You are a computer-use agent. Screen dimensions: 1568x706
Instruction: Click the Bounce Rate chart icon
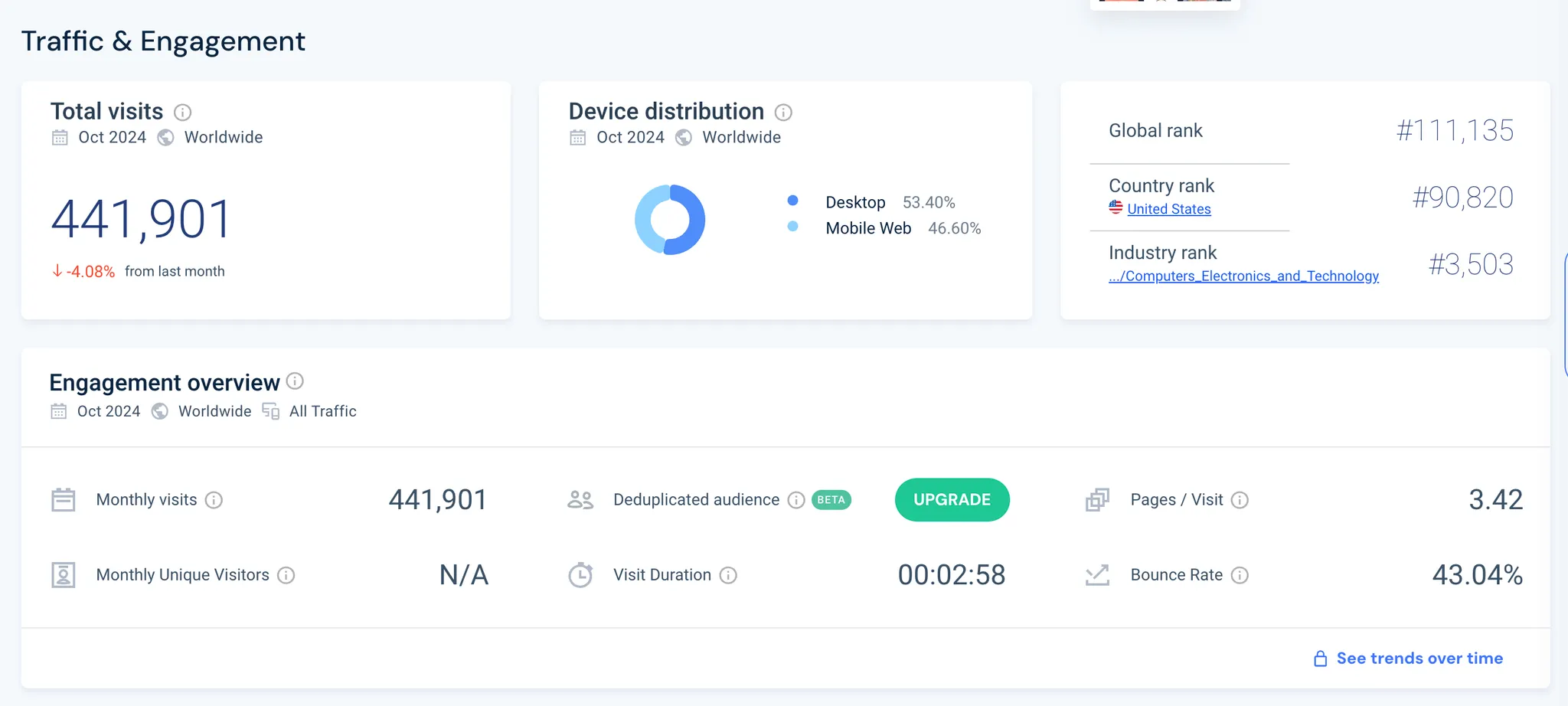pos(1097,575)
